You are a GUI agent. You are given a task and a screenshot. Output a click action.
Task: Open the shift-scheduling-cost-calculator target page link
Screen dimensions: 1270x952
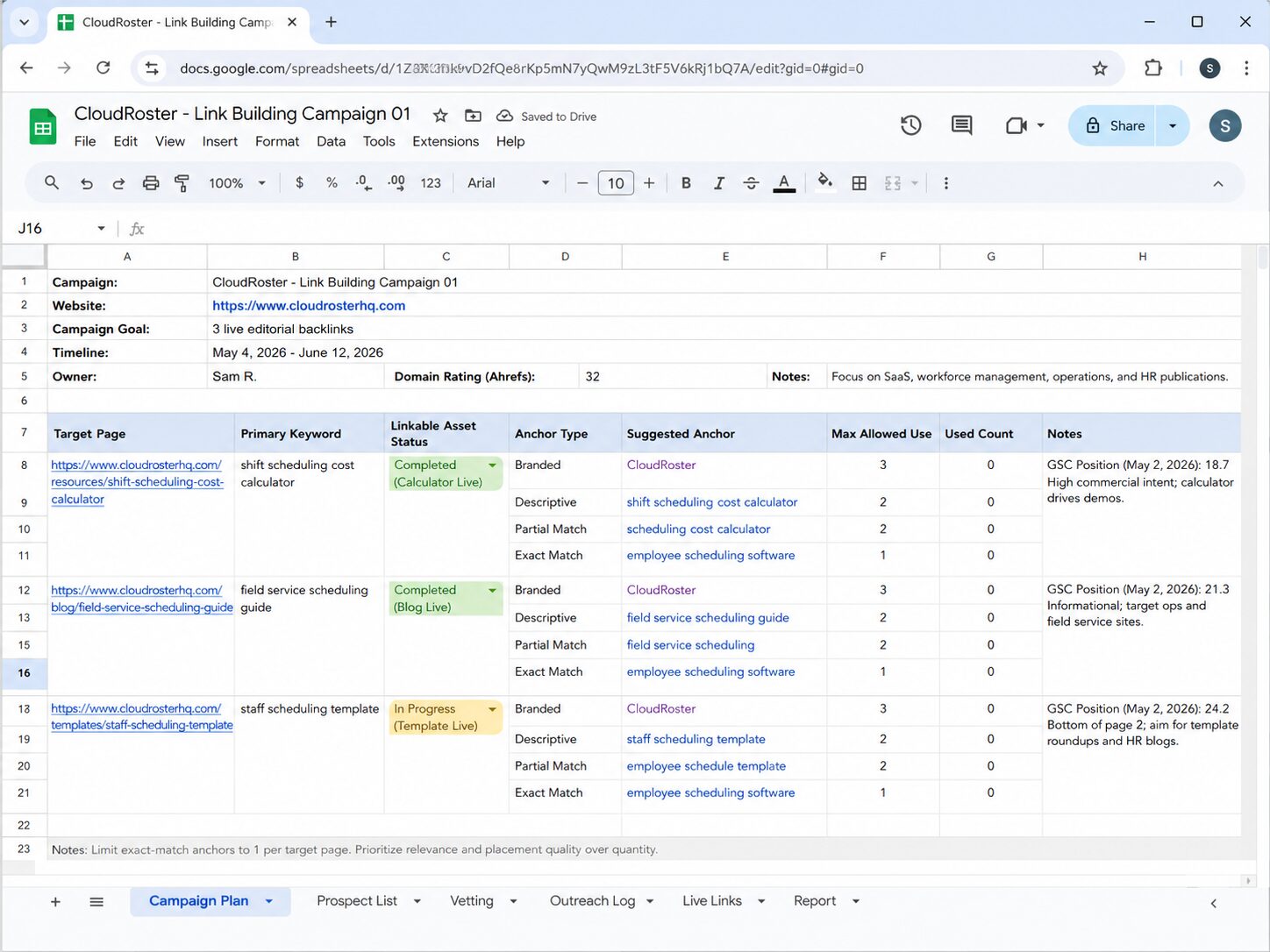[x=137, y=482]
